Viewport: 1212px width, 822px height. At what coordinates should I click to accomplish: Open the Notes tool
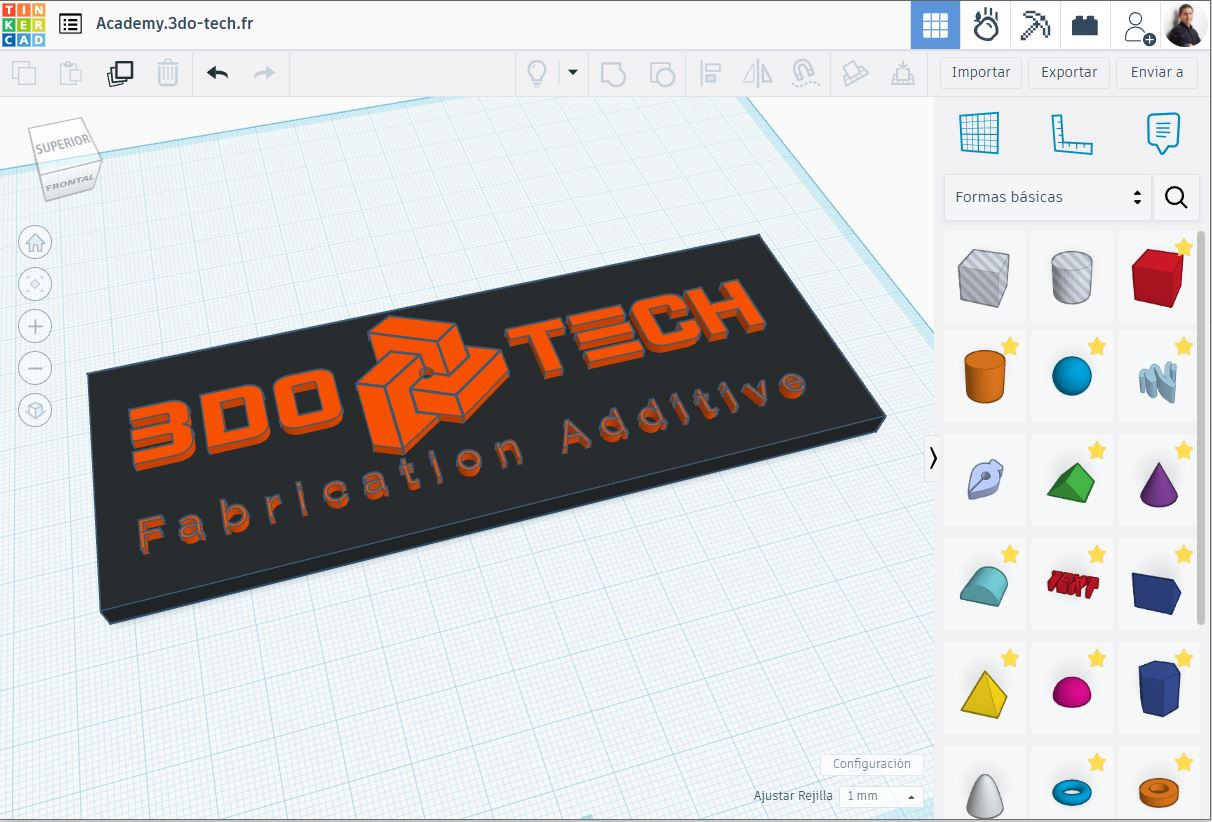1163,133
